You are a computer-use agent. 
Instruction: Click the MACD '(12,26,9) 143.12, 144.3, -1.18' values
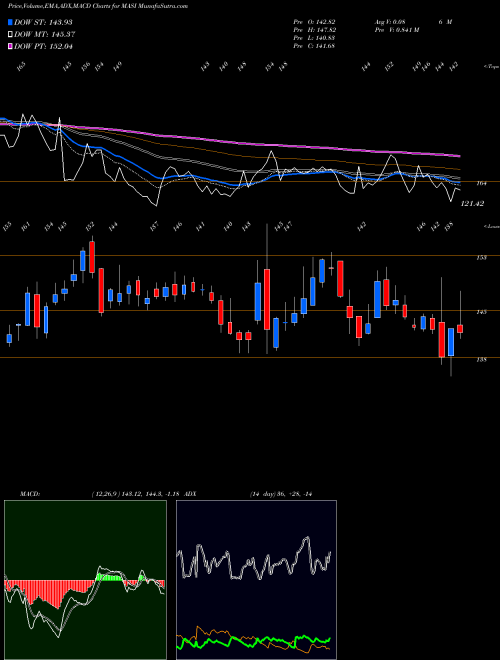[136, 494]
